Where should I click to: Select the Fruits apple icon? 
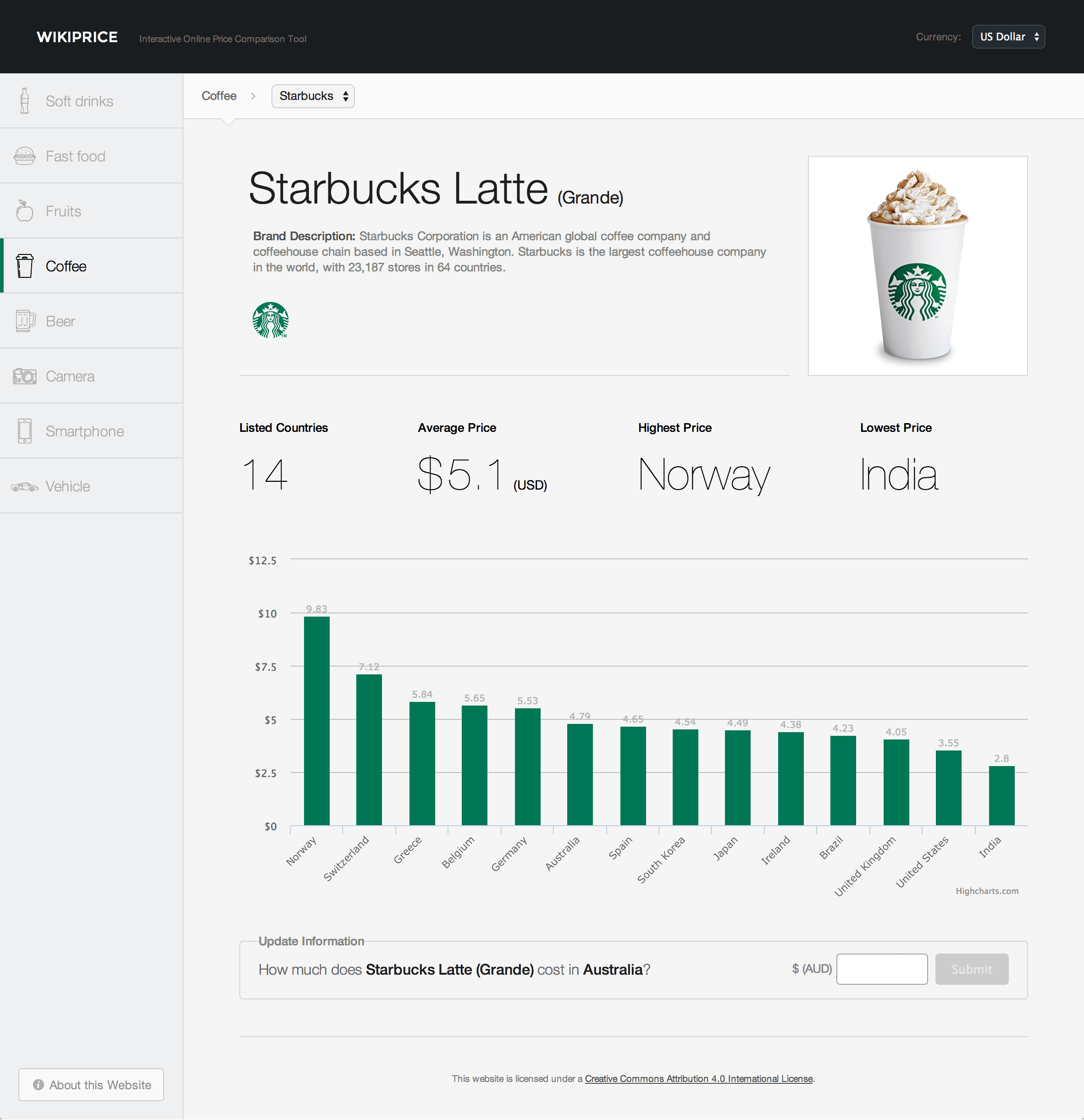[x=25, y=210]
